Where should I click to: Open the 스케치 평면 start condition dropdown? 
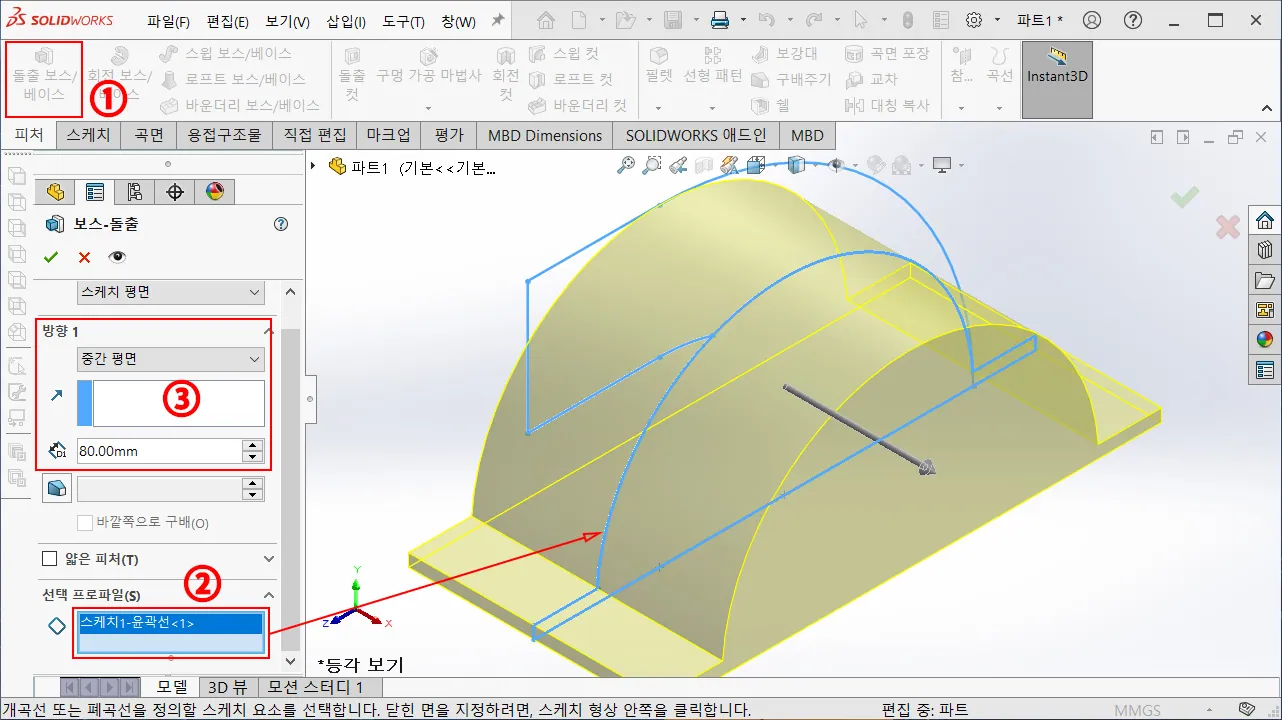tap(171, 292)
